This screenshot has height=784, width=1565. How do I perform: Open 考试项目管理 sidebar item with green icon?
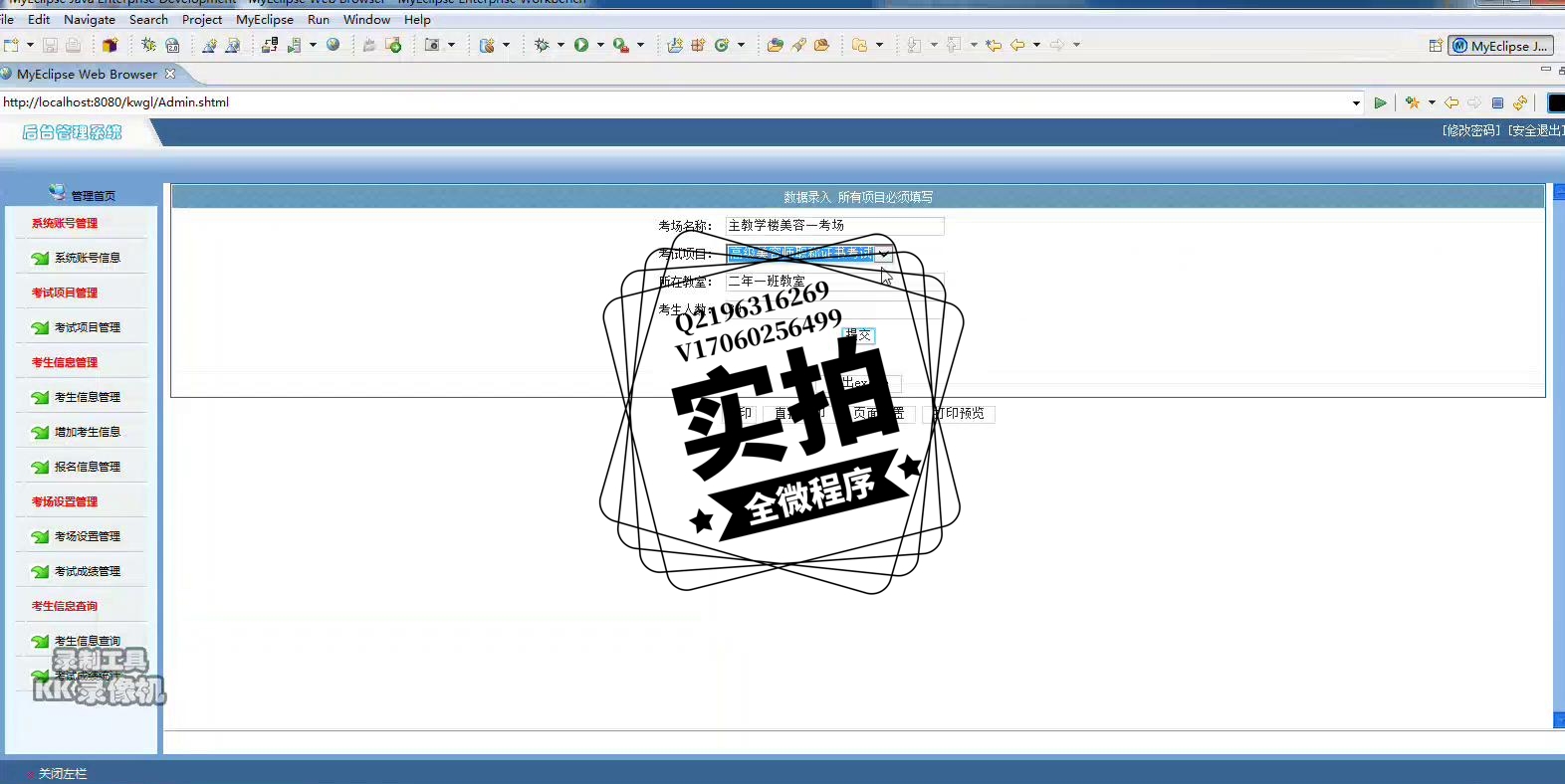87,327
